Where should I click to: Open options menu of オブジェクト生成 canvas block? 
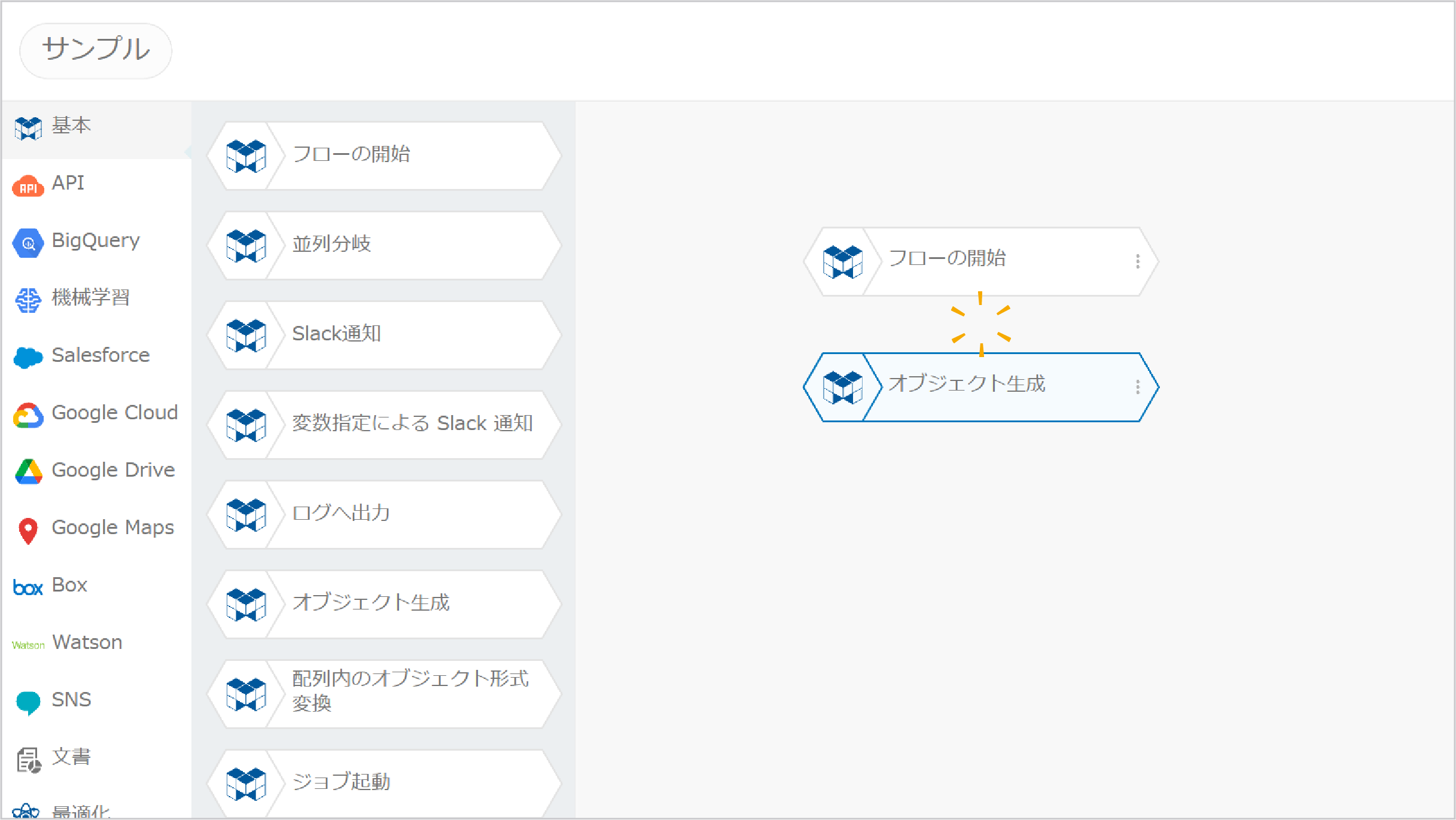pyautogui.click(x=1138, y=387)
